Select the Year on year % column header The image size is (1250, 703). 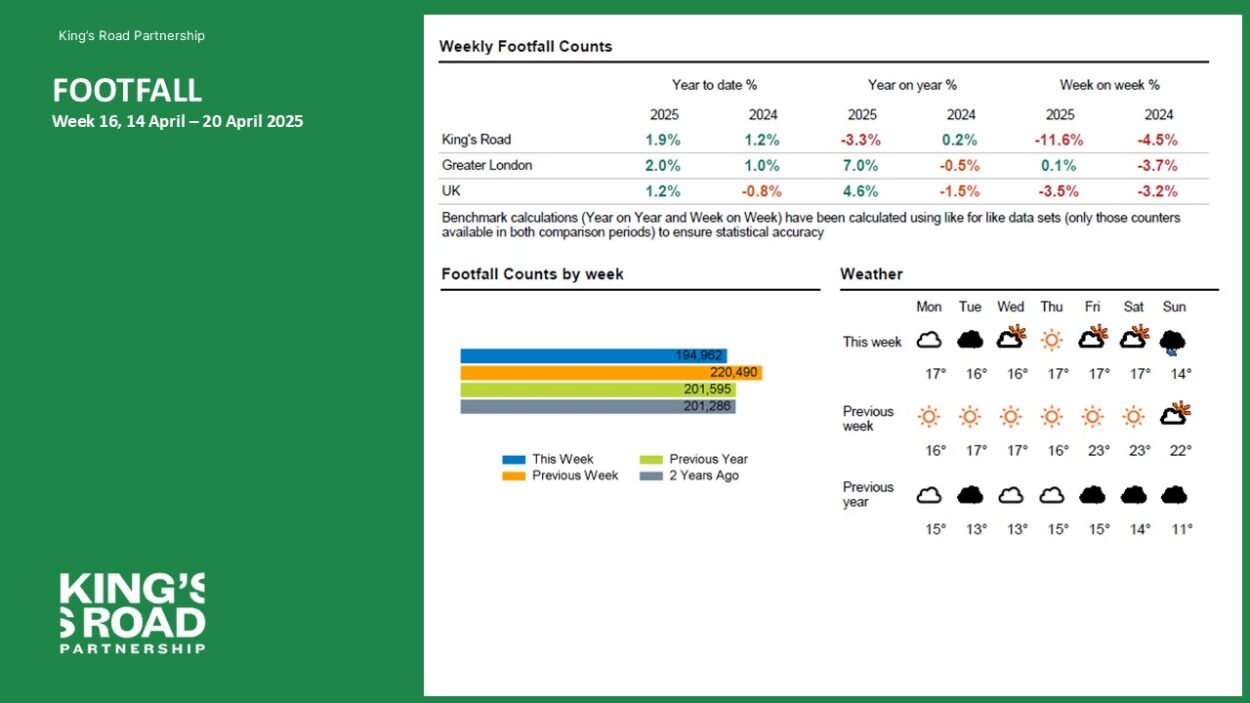(x=912, y=85)
